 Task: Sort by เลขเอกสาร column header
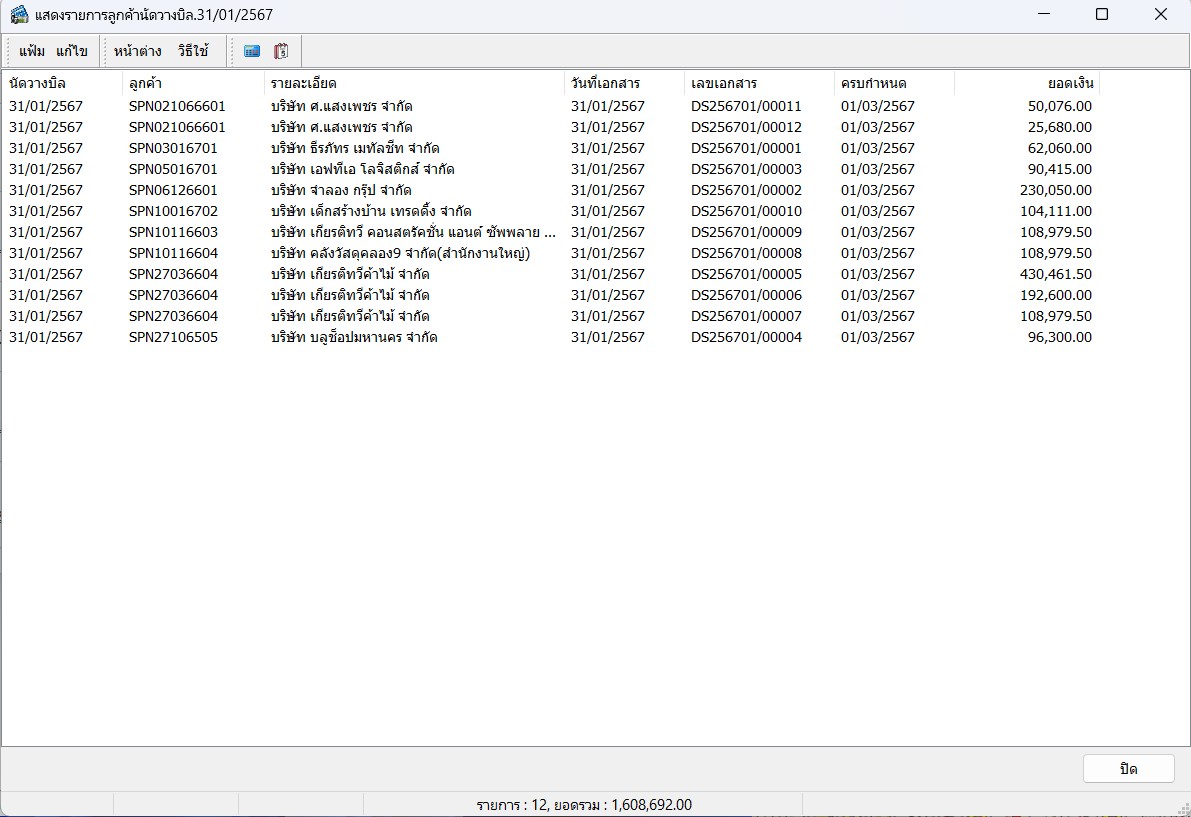click(759, 84)
